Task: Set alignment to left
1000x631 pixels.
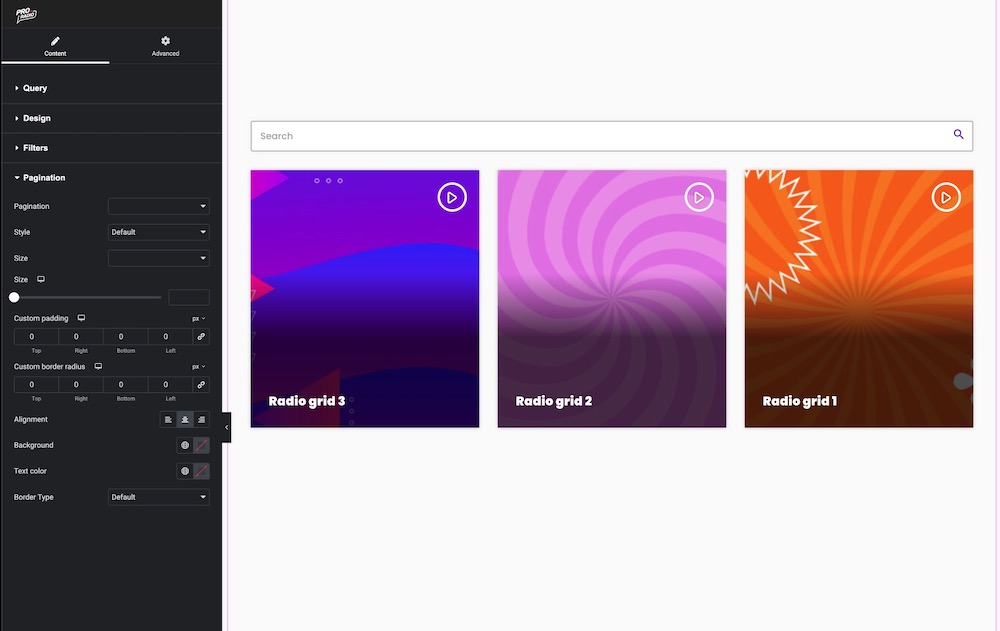Action: pos(168,420)
